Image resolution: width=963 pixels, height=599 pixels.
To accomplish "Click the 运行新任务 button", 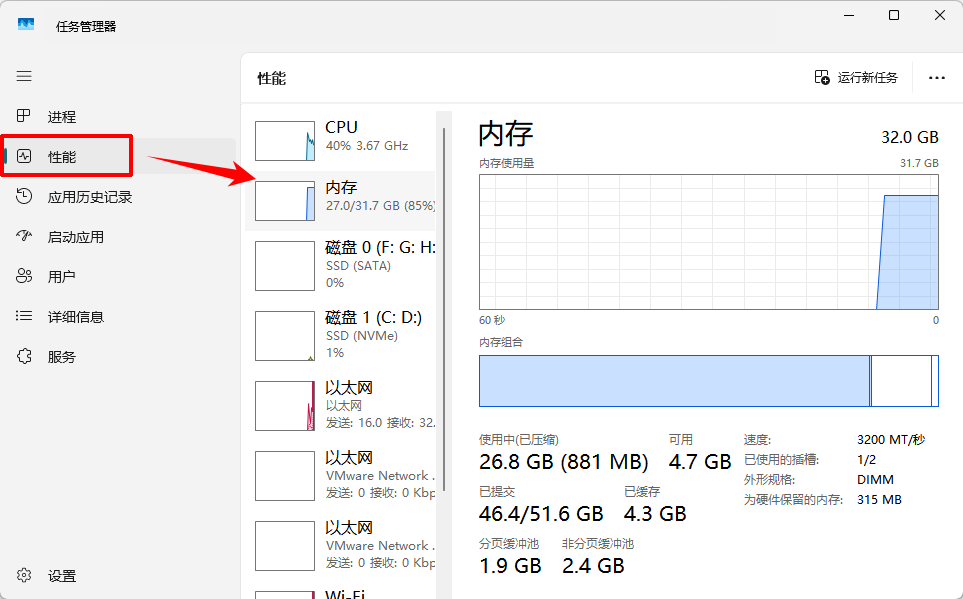I will [x=856, y=77].
